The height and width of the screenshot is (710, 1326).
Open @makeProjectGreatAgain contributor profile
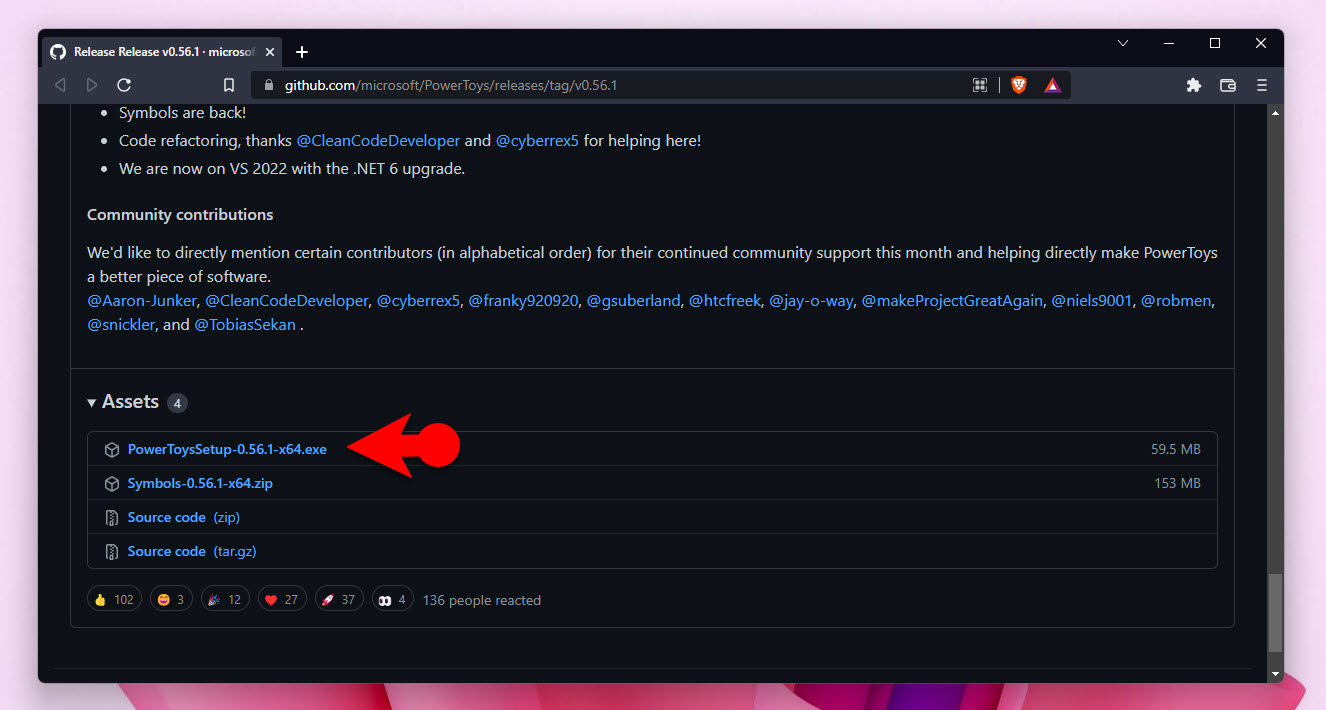952,300
